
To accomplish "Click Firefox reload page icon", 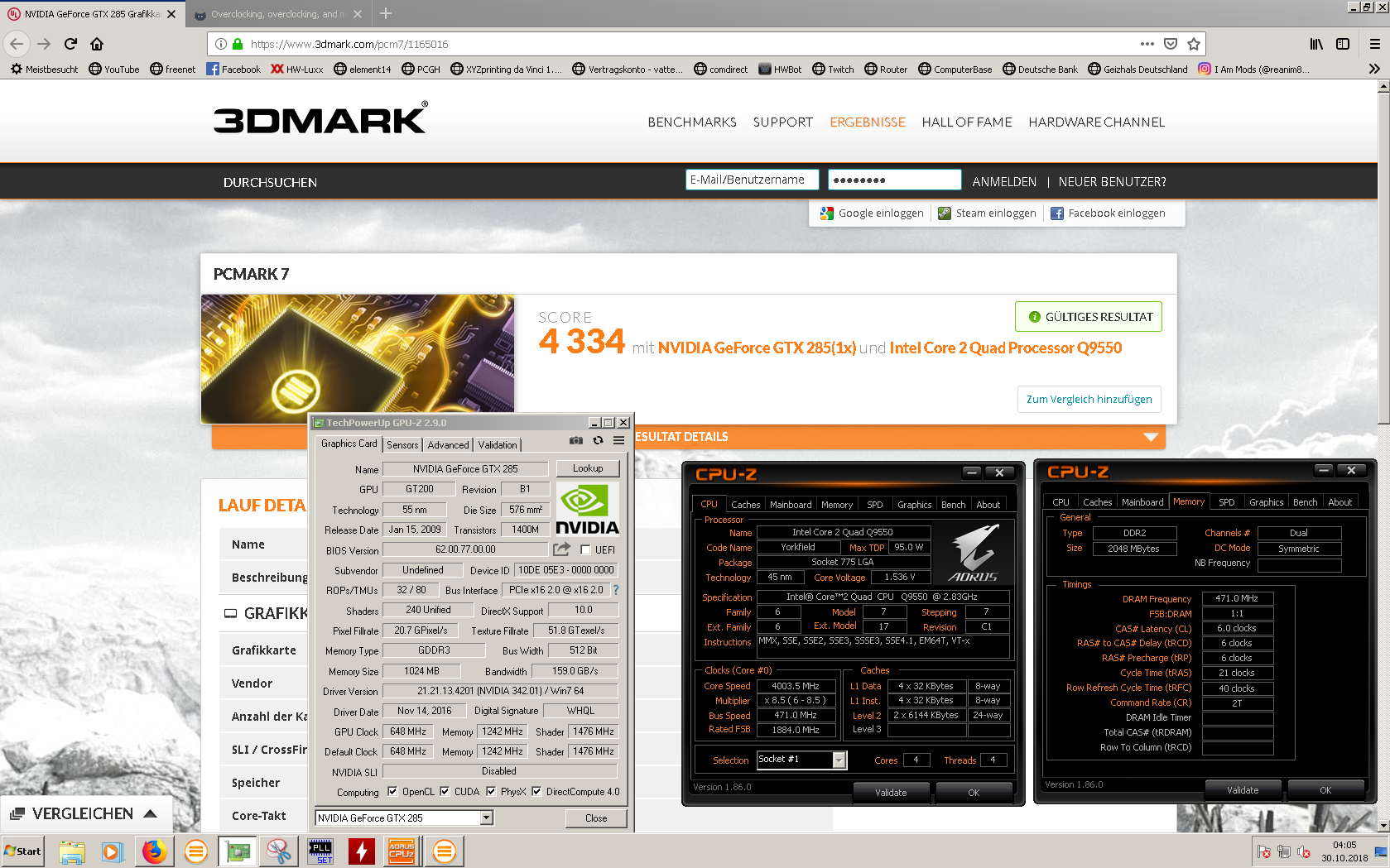I will (x=70, y=44).
